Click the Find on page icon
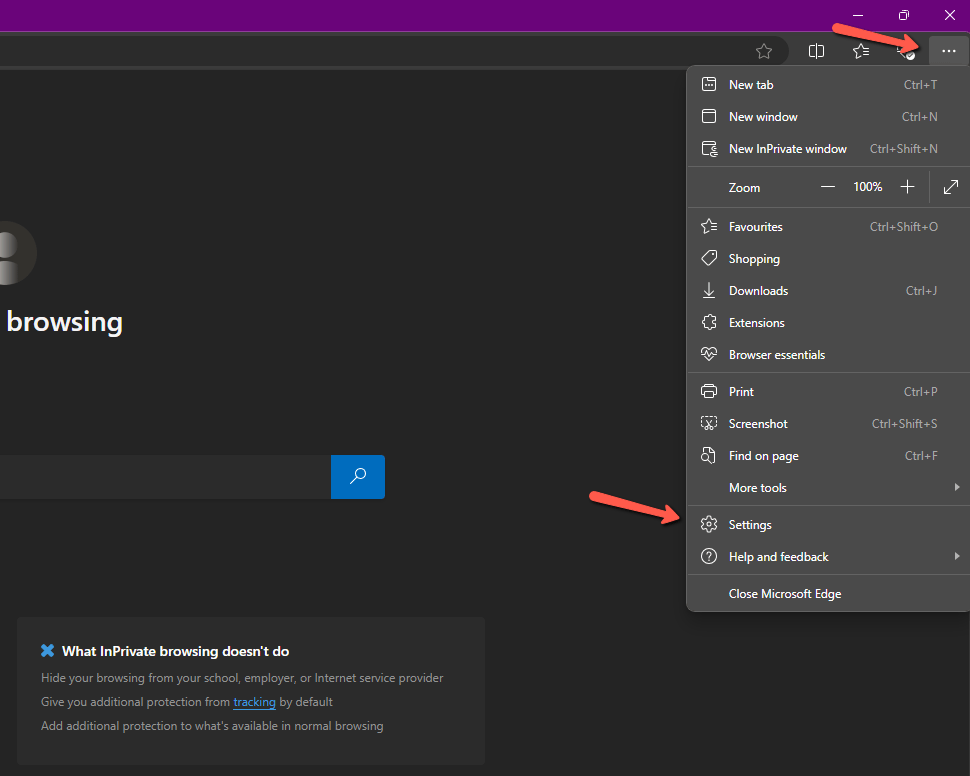The width and height of the screenshot is (970, 776). tap(709, 455)
